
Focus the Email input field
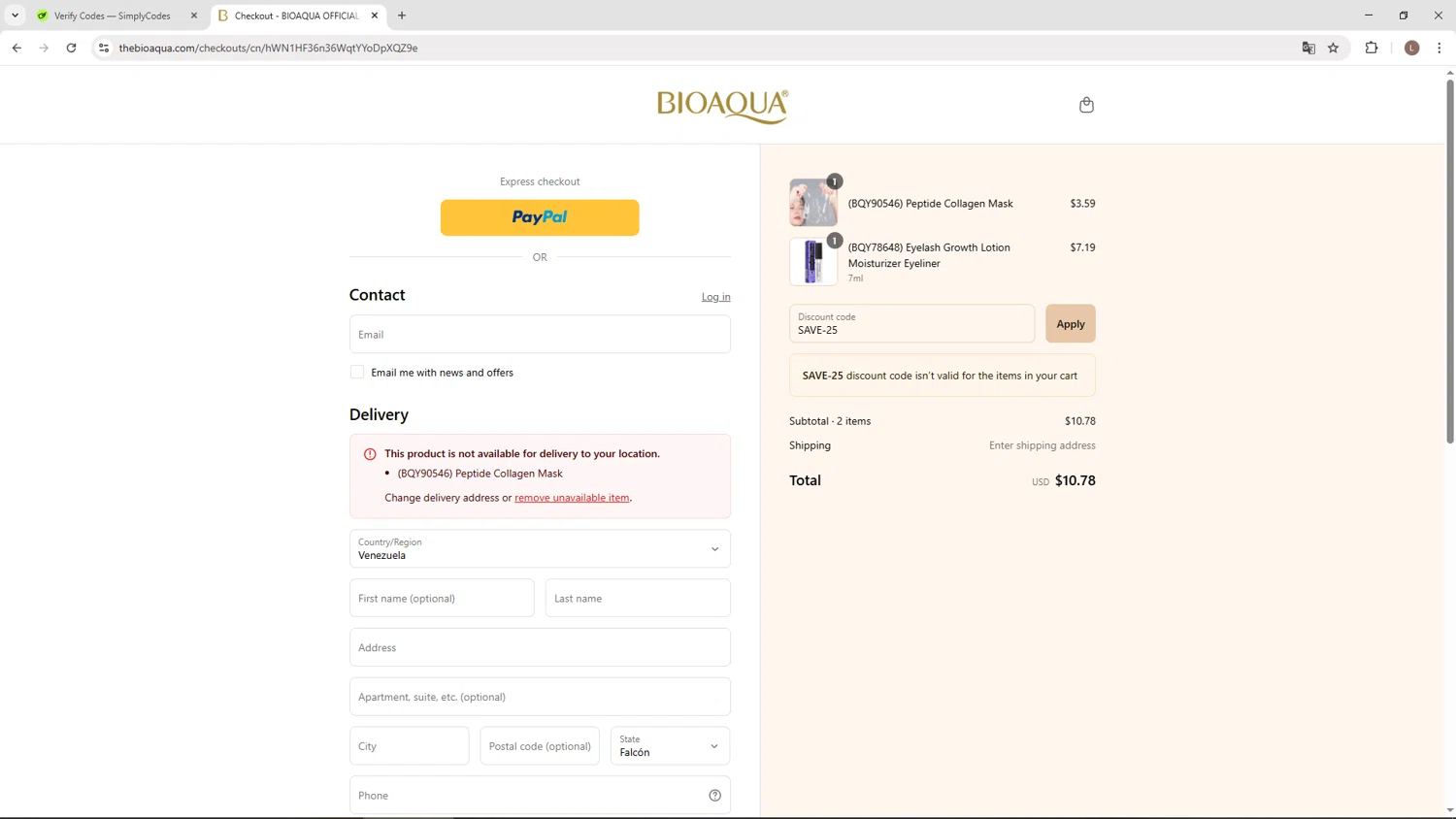tap(540, 334)
